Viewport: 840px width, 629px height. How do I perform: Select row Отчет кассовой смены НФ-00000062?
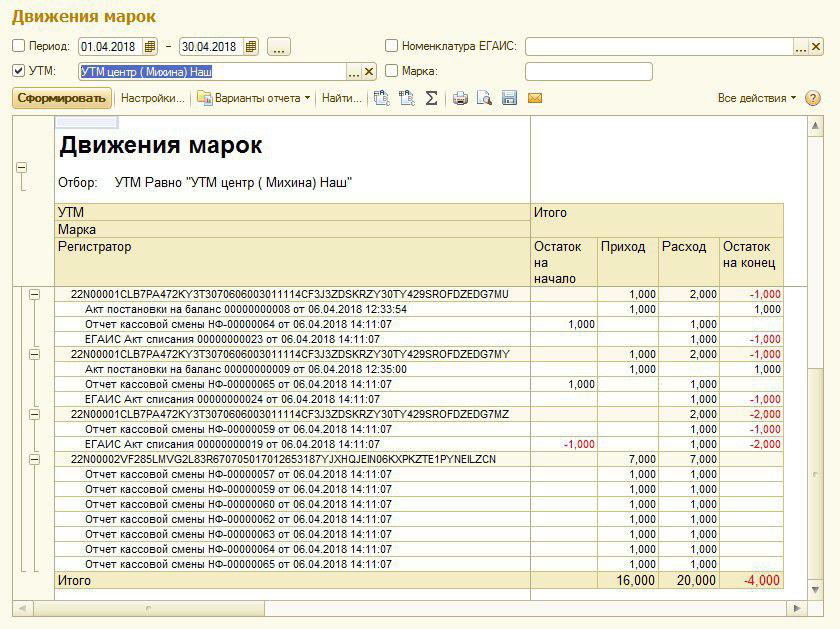click(418, 519)
